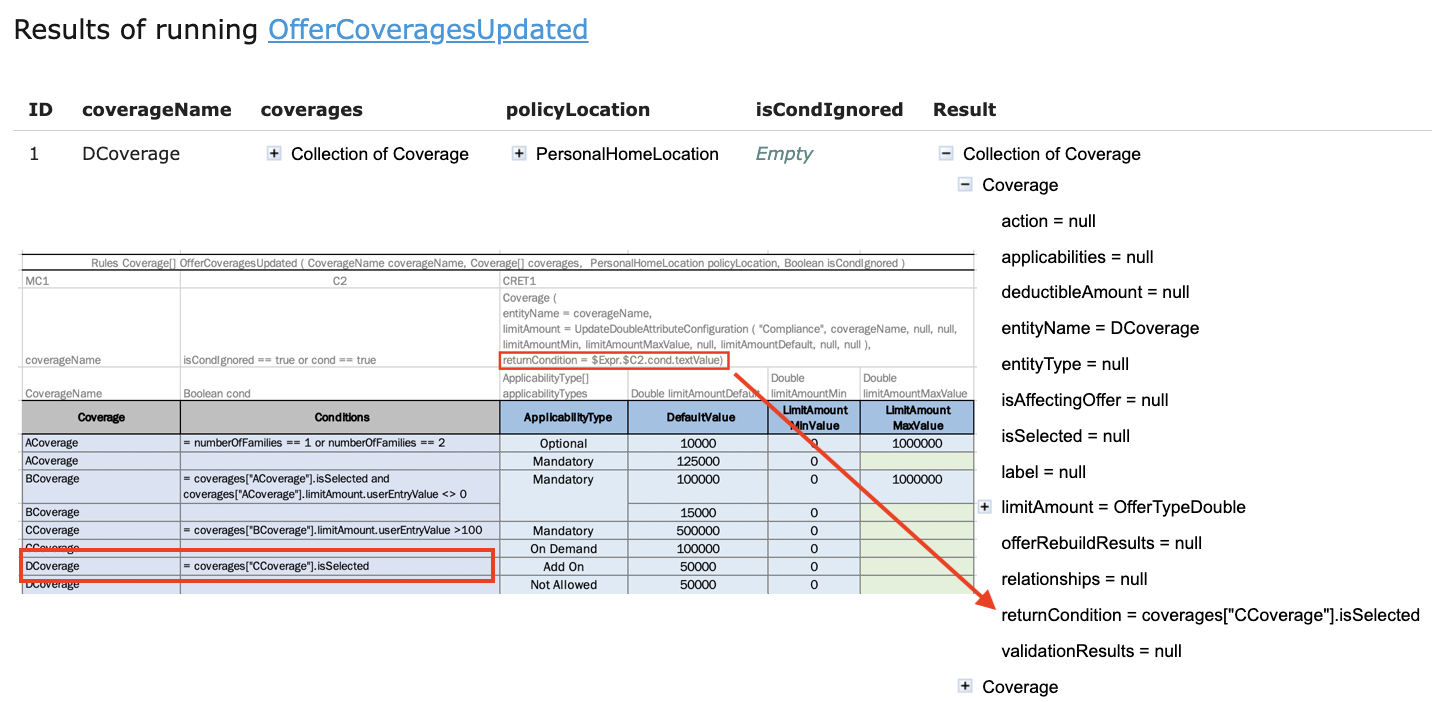Click the policyLocation column header
Screen dimensions: 1432x702
pyautogui.click(x=577, y=110)
